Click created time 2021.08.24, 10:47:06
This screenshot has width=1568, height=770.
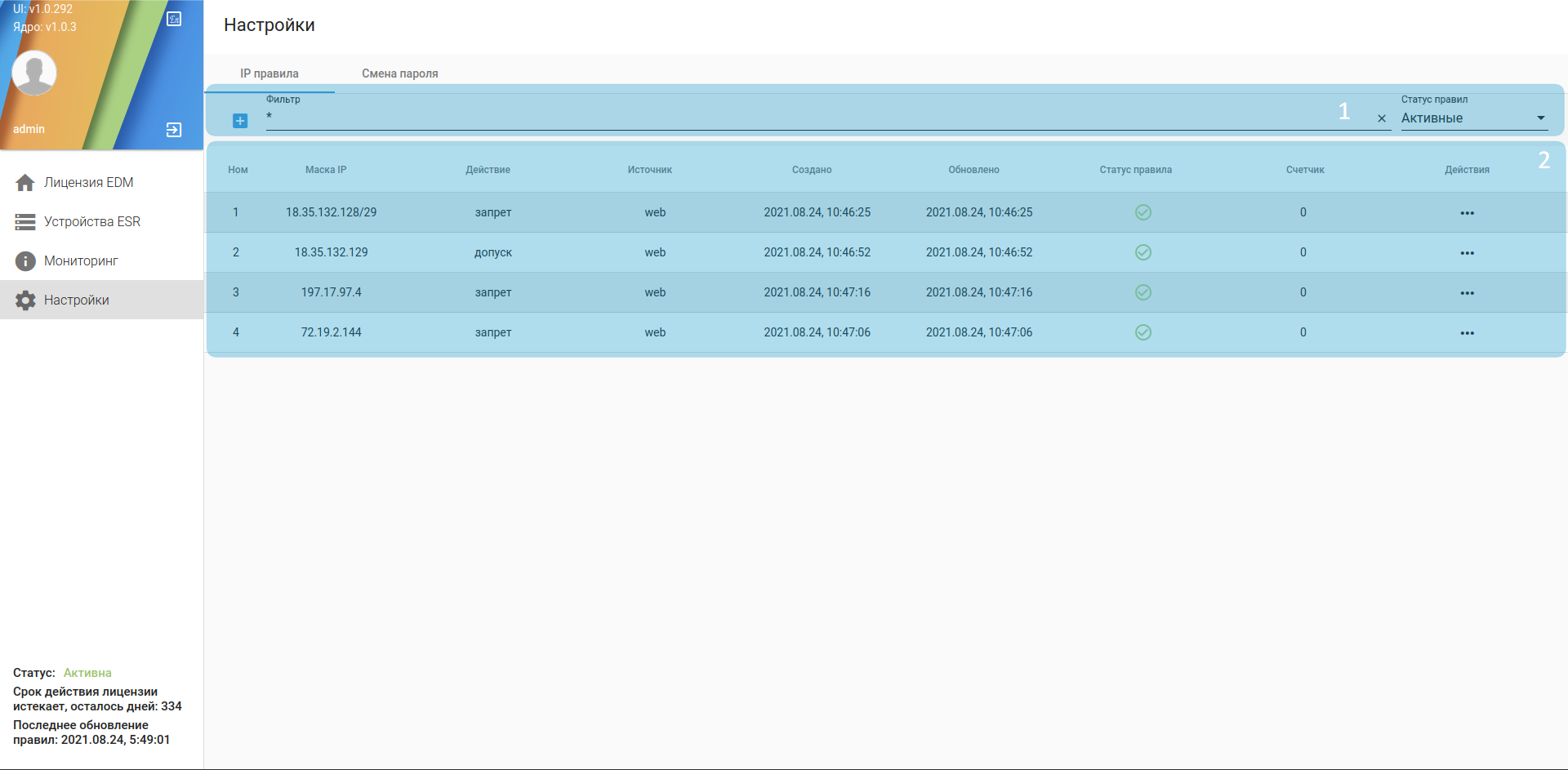pos(817,332)
